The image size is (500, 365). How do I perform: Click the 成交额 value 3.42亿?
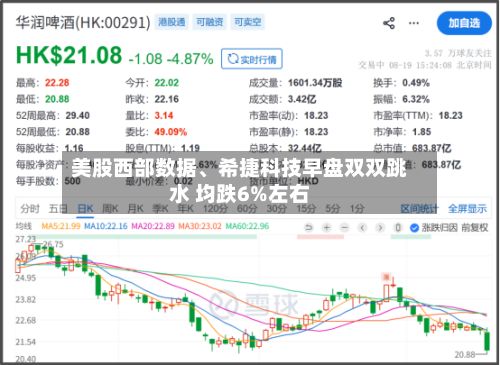[x=302, y=99]
